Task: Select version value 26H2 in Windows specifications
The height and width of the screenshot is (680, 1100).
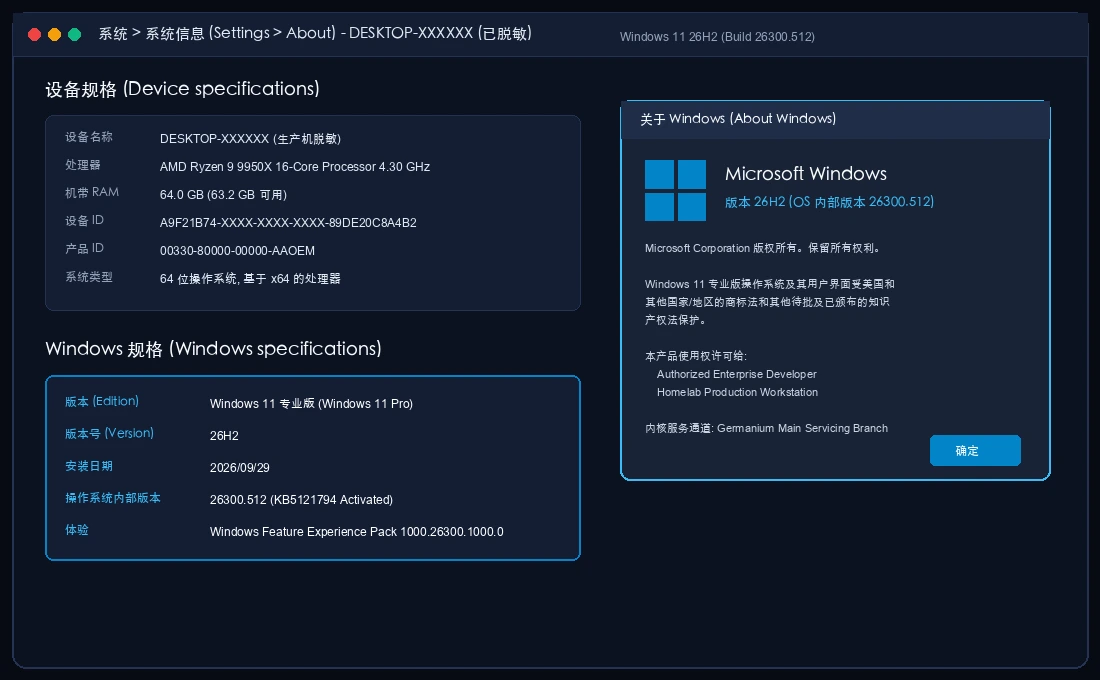Action: [224, 436]
